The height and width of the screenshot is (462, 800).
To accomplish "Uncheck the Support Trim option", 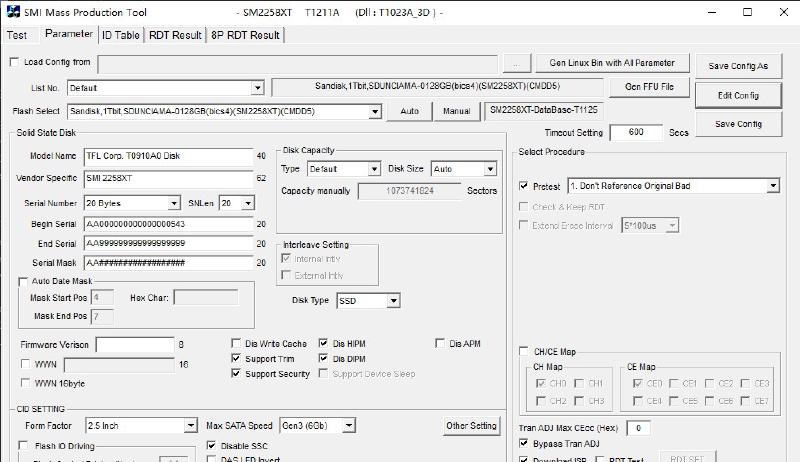I will [x=237, y=359].
